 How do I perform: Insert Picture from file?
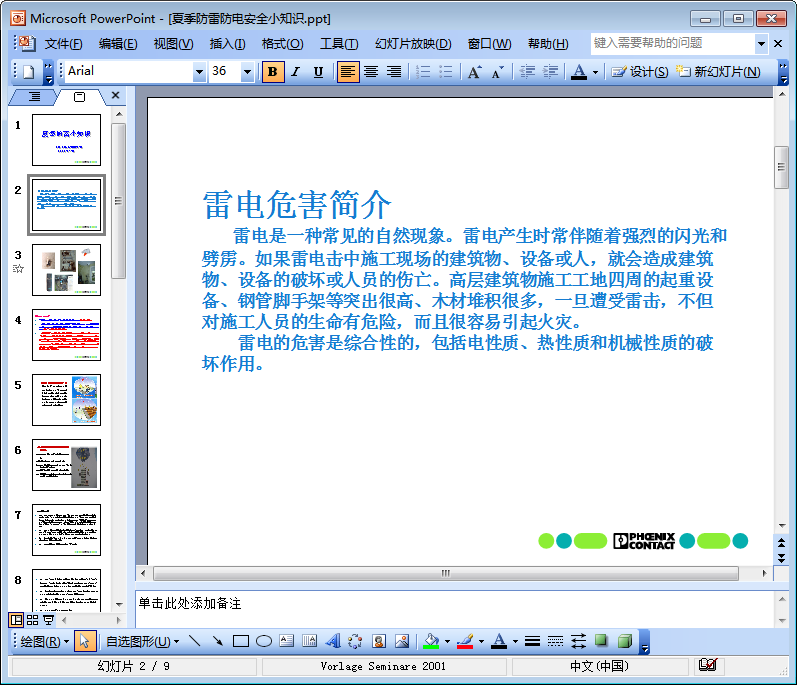coord(402,641)
